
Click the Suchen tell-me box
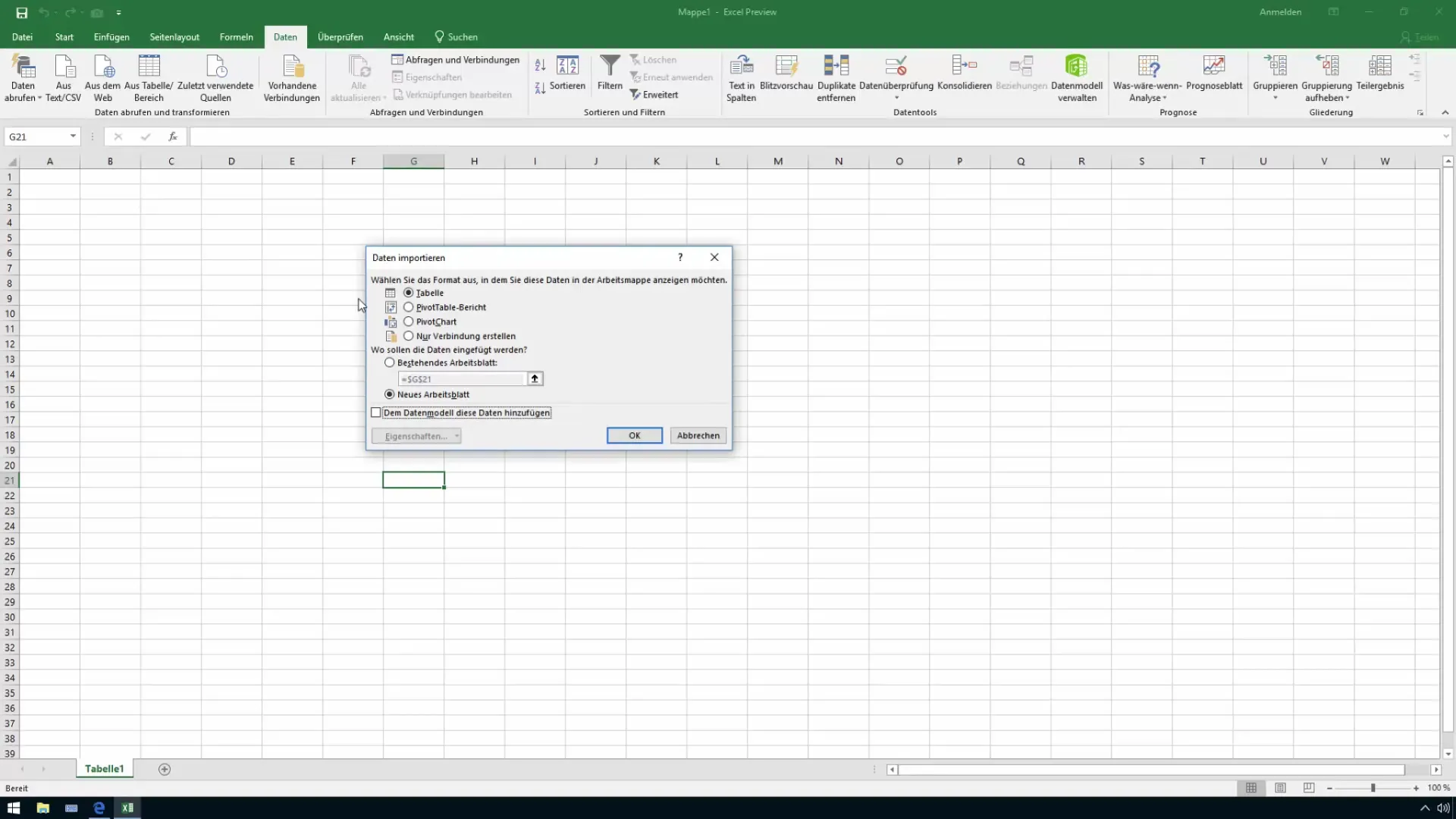pos(456,37)
